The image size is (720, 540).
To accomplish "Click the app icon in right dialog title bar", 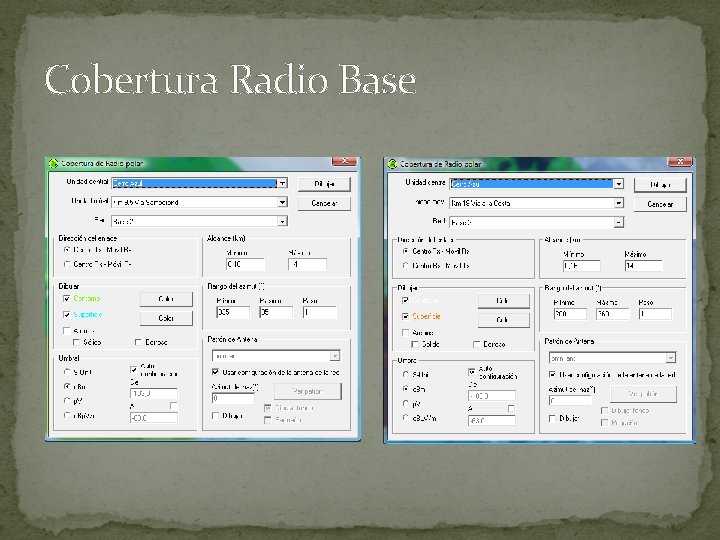I will pyautogui.click(x=392, y=163).
